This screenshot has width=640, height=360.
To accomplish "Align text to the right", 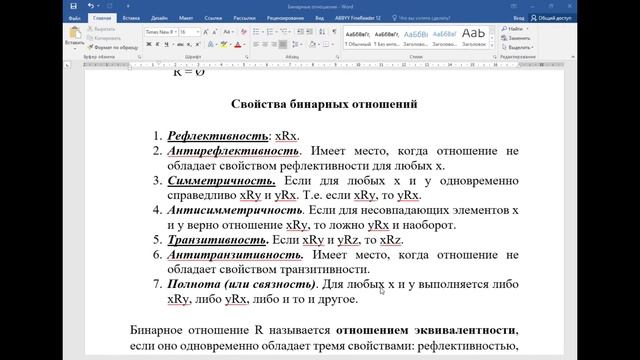I will pyautogui.click(x=274, y=44).
